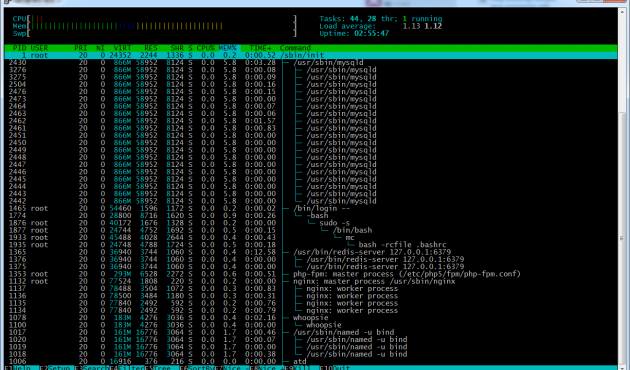
Task: Select the -bash process PID 1774
Action: (x=311, y=216)
